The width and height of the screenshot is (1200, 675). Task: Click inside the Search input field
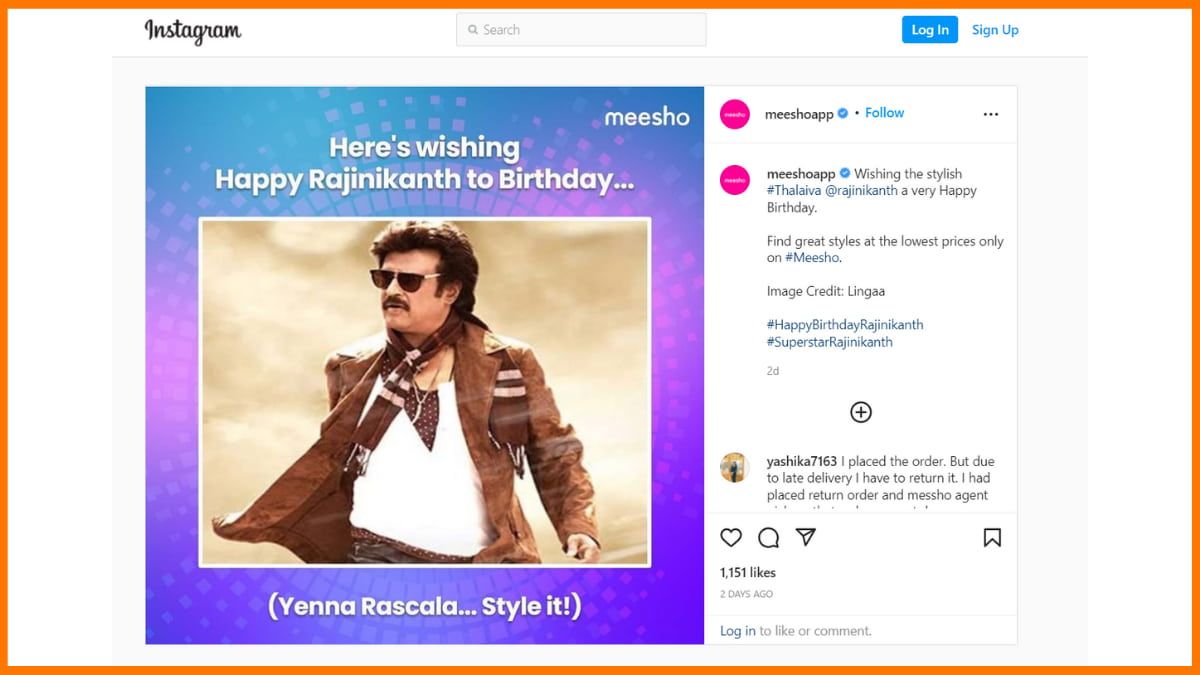(x=580, y=30)
